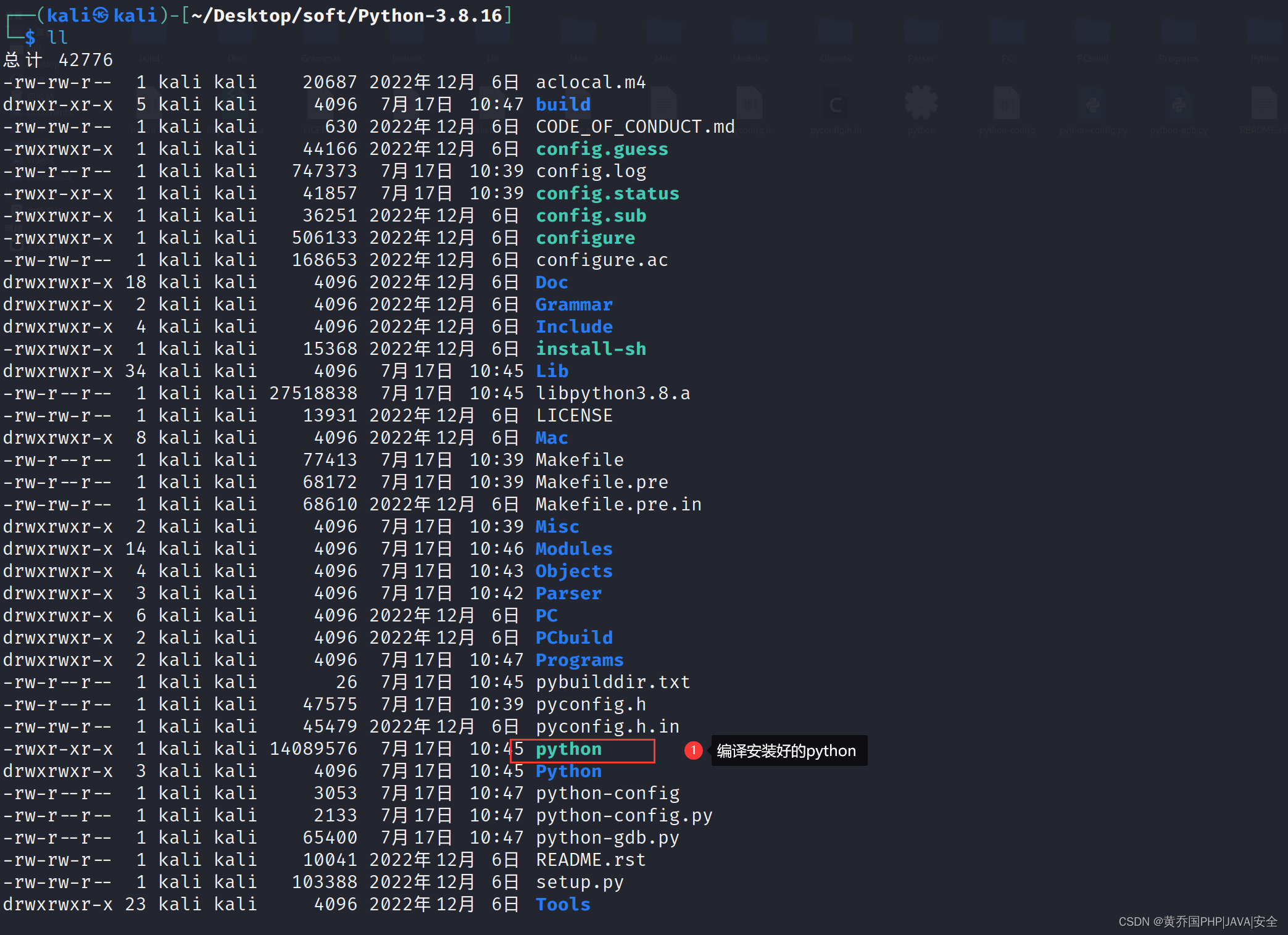Click the Objects directory name
This screenshot has height=935, width=1288.
574,571
